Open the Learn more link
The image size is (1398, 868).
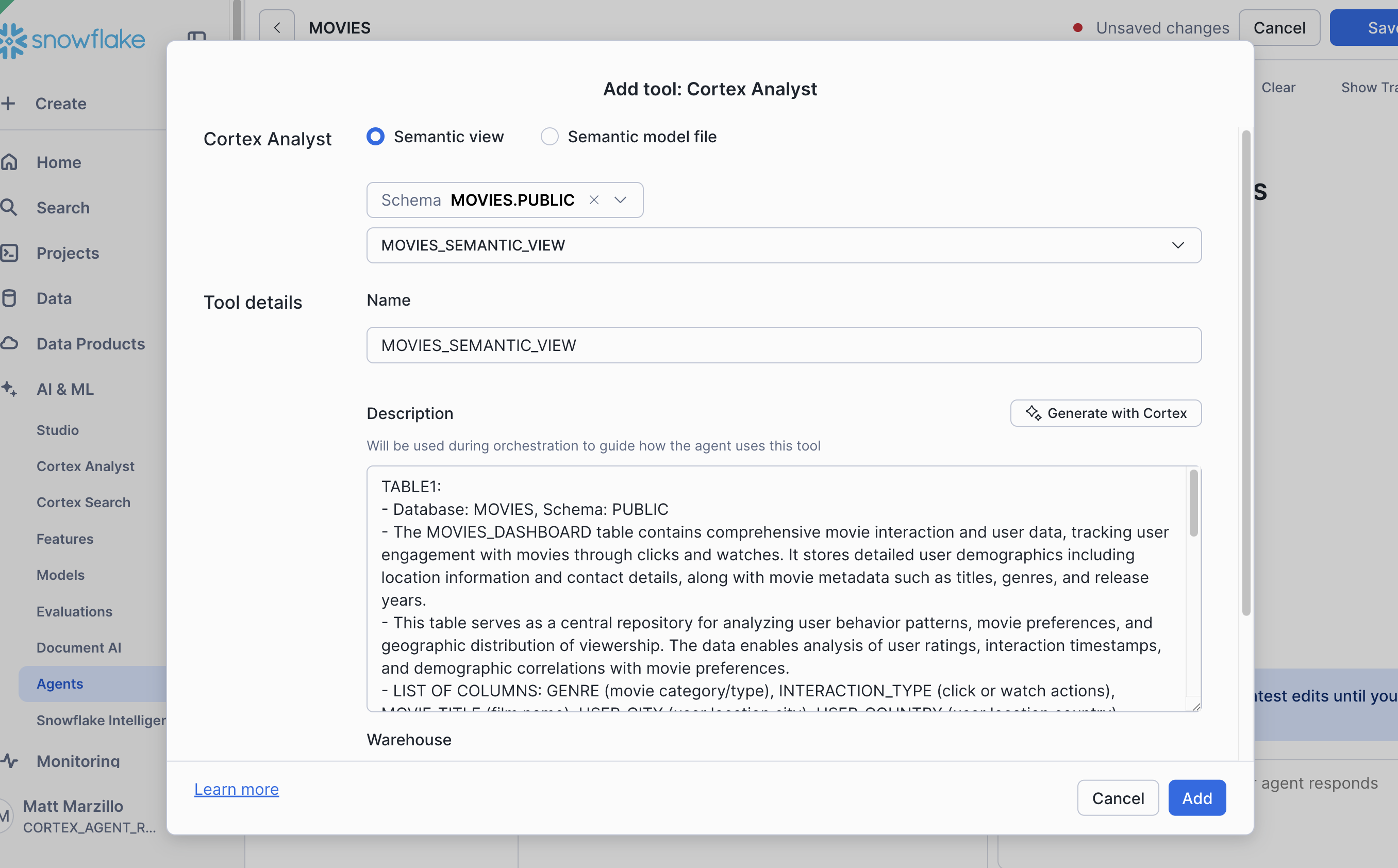pyautogui.click(x=237, y=789)
